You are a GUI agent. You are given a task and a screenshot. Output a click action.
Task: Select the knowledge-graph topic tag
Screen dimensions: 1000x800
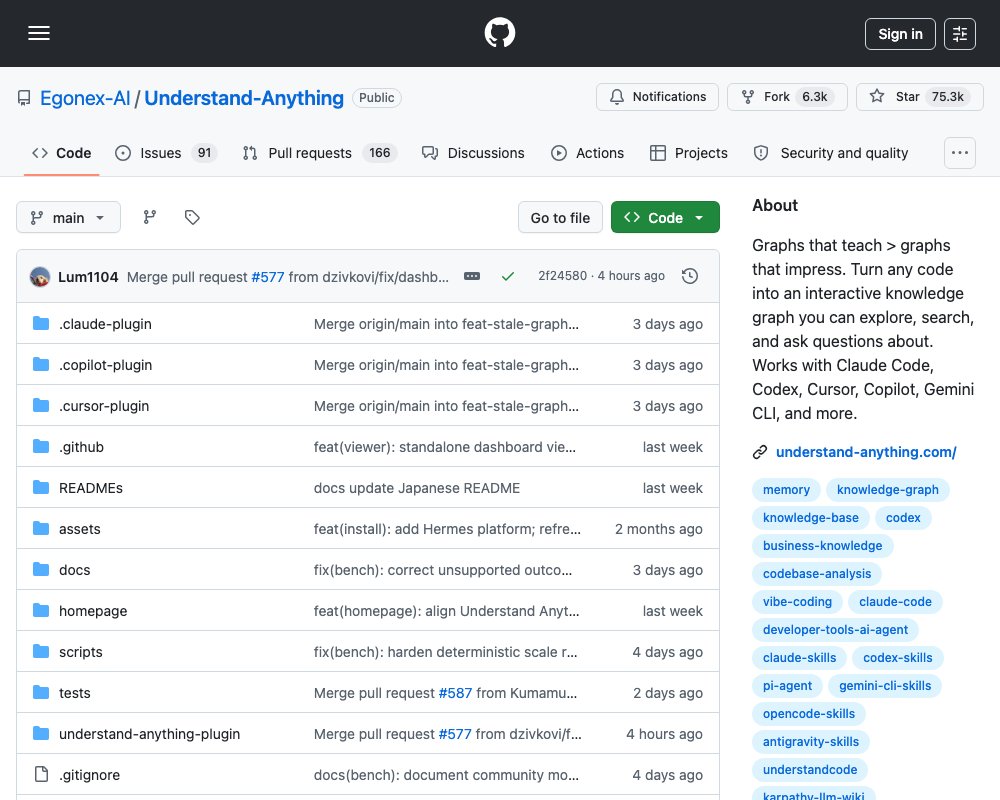(x=887, y=490)
